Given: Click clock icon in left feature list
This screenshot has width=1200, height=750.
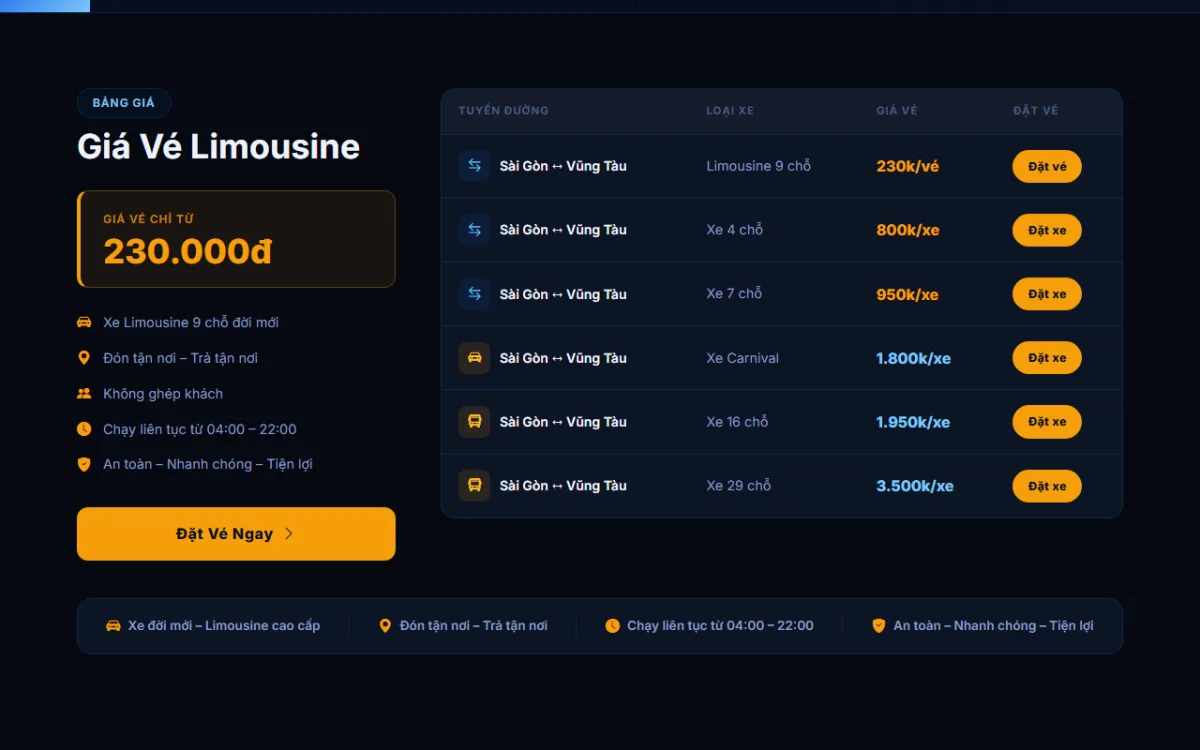Looking at the screenshot, I should [84, 429].
